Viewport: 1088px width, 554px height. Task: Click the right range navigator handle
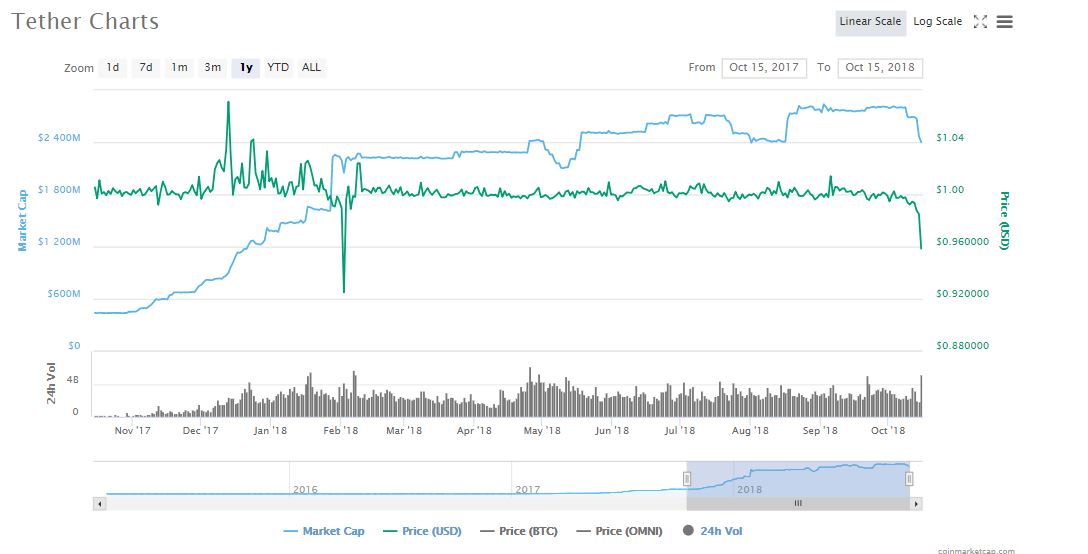click(x=909, y=479)
